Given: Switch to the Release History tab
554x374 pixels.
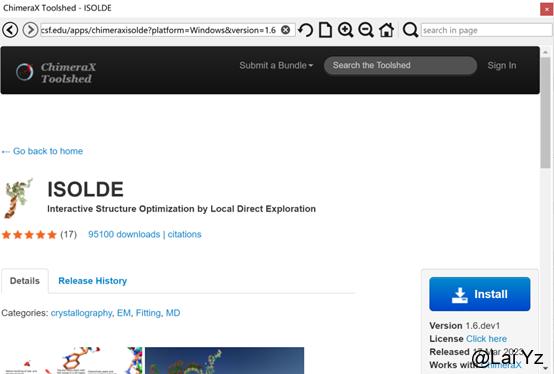Looking at the screenshot, I should 93,281.
